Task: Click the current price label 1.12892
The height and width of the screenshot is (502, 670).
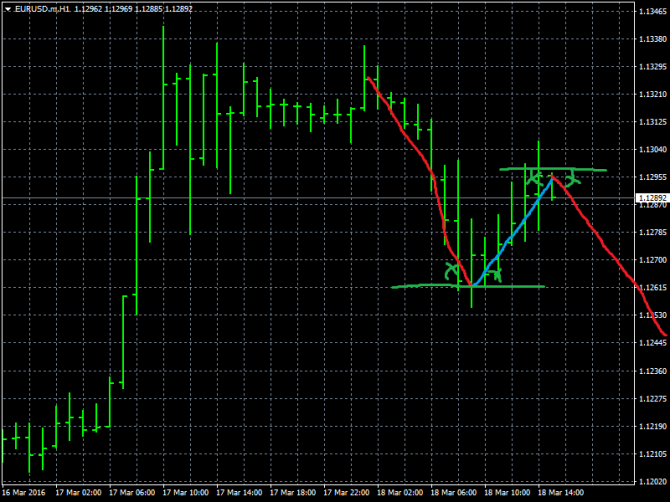Action: (x=652, y=198)
